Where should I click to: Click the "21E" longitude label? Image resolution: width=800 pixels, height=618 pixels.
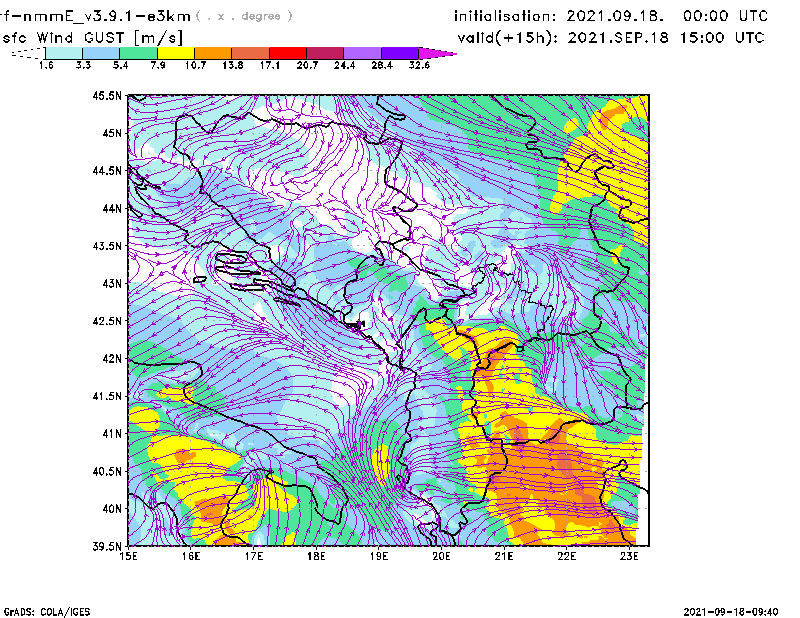click(x=504, y=556)
